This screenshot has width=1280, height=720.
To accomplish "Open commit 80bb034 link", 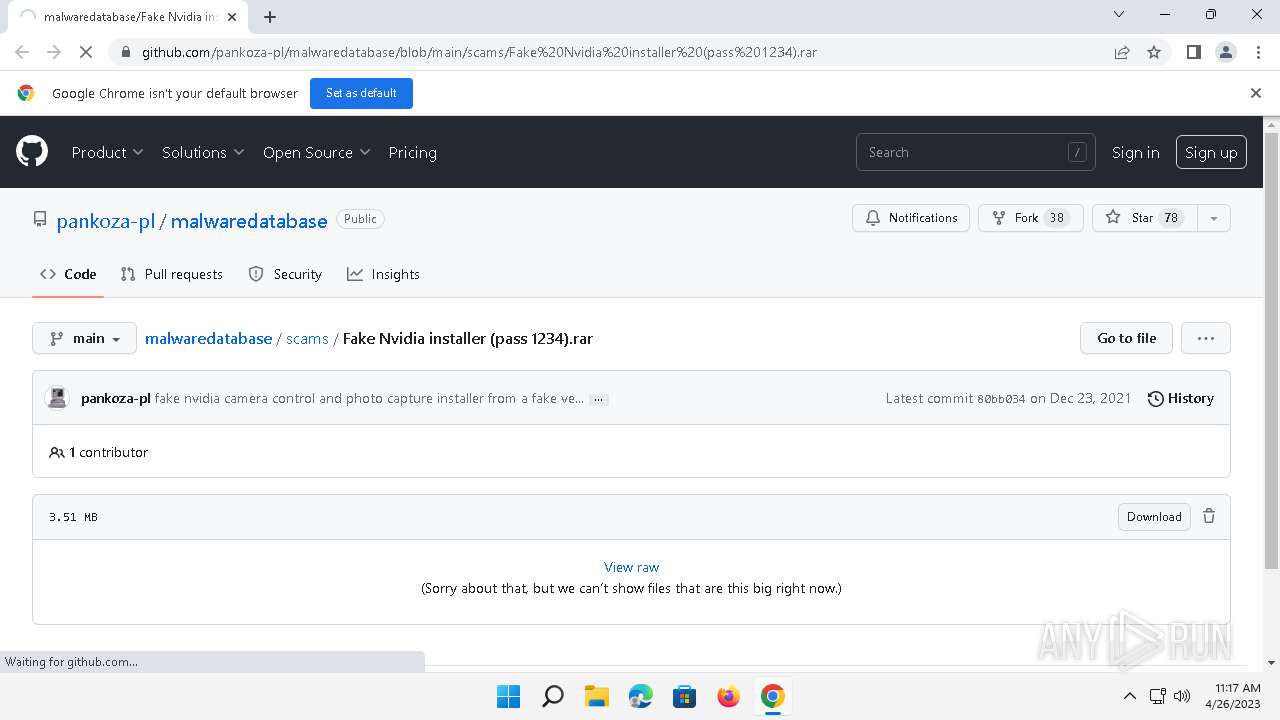I will pos(1000,399).
